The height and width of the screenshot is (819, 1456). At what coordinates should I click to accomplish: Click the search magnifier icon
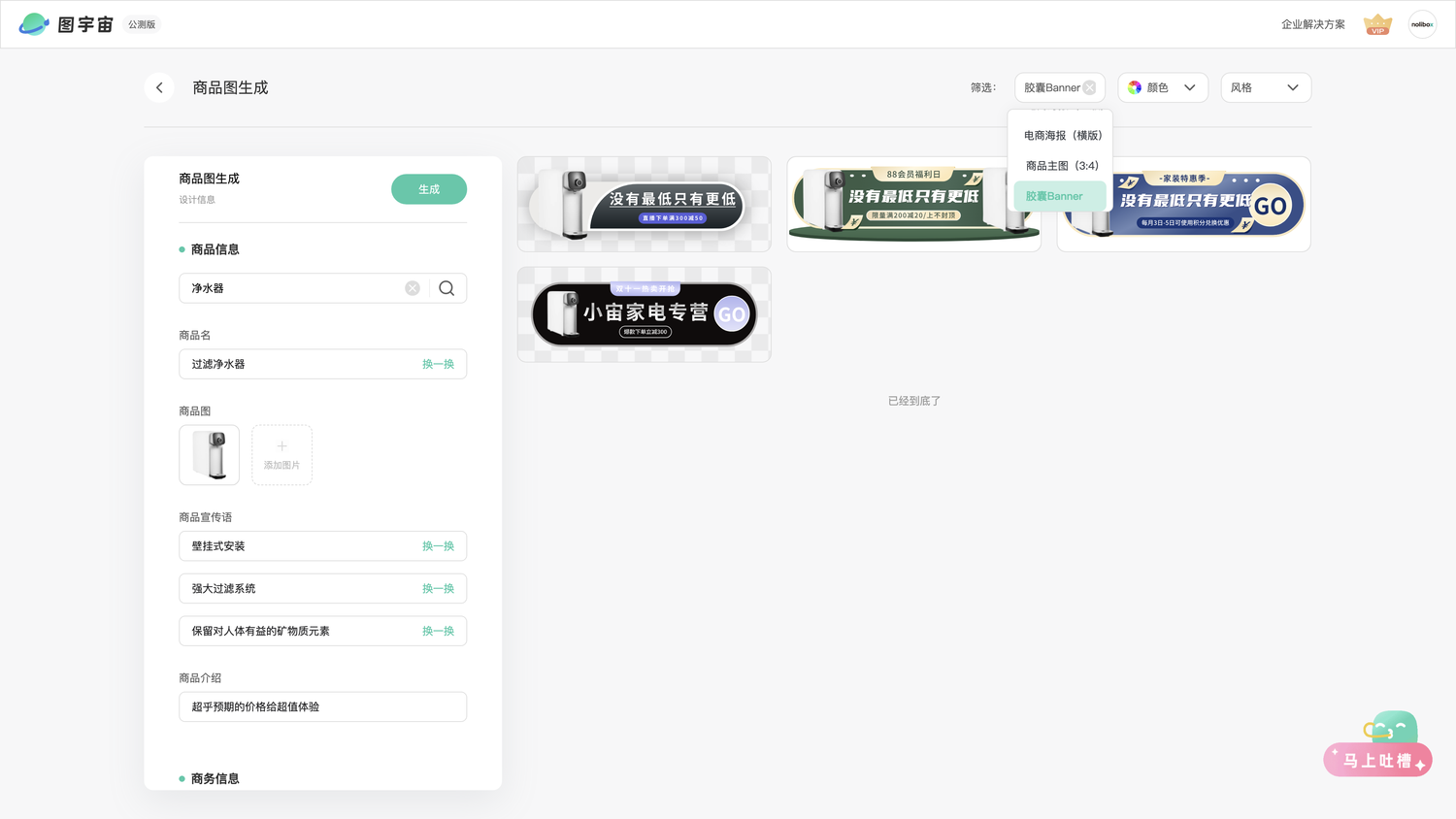(447, 288)
